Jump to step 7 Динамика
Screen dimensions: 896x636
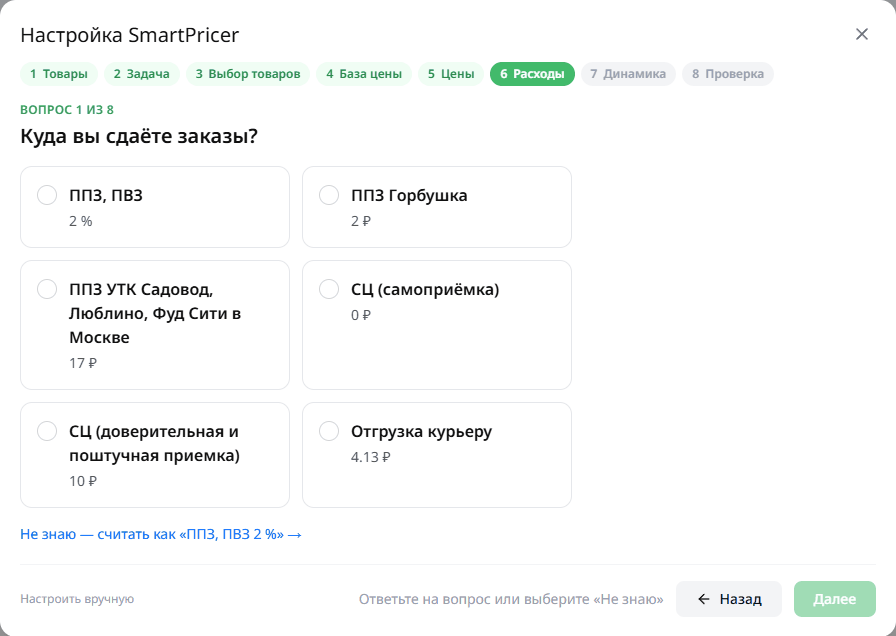click(628, 74)
